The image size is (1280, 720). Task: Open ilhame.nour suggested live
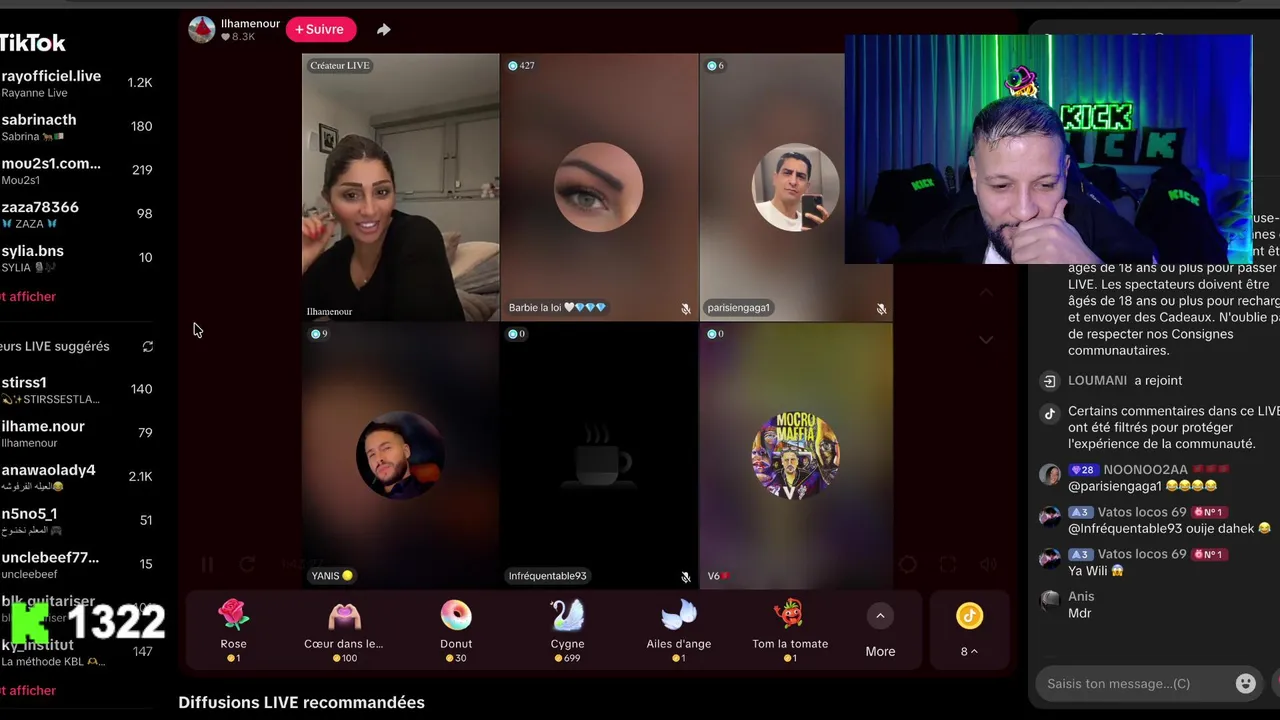[78, 434]
